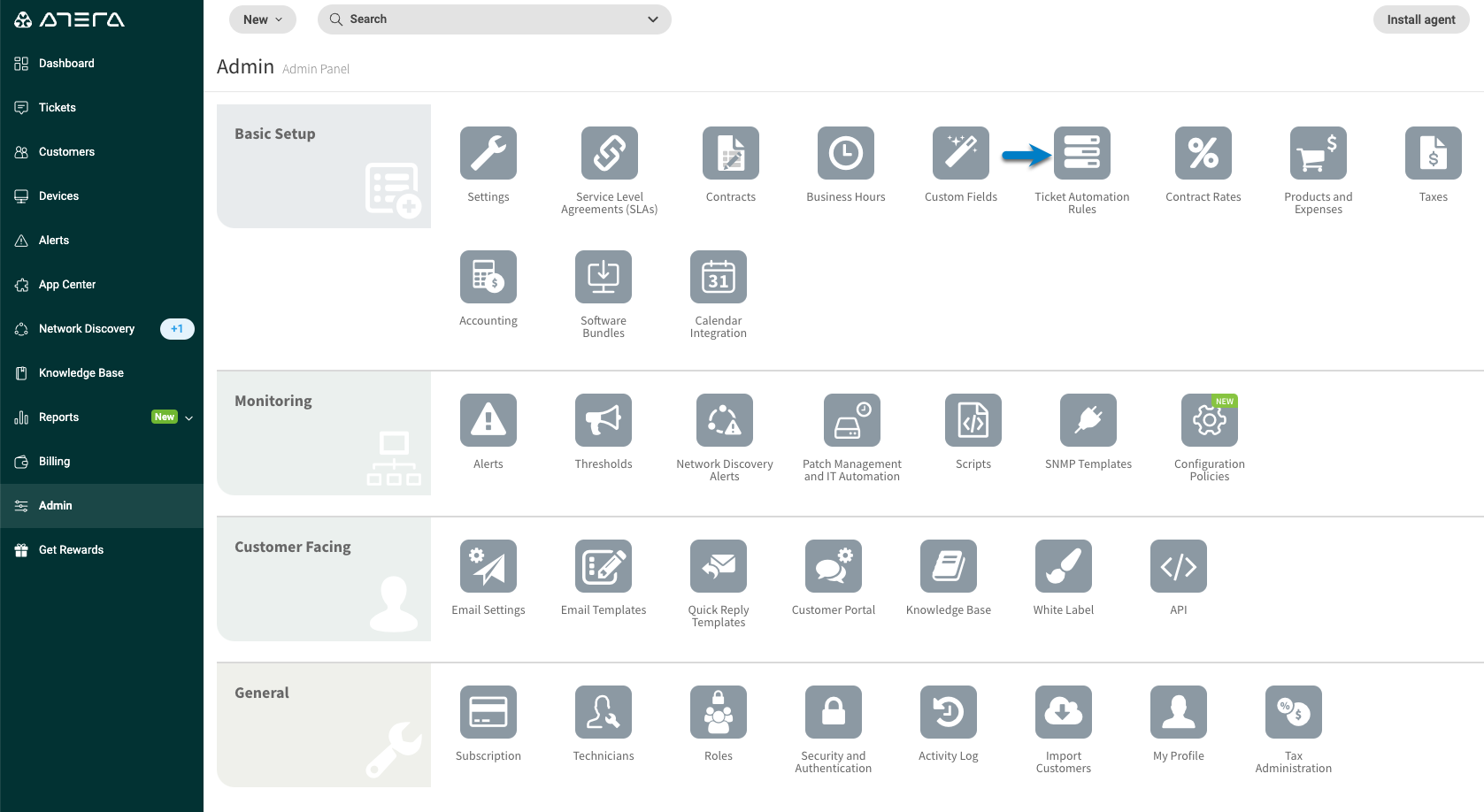Open the Email Settings icon
The width and height of the screenshot is (1484, 812).
click(488, 566)
